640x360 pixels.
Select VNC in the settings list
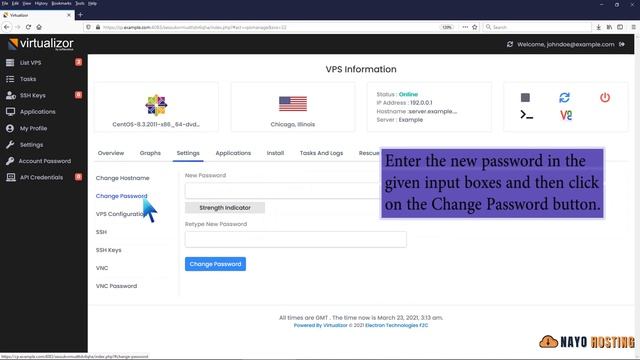tap(102, 268)
